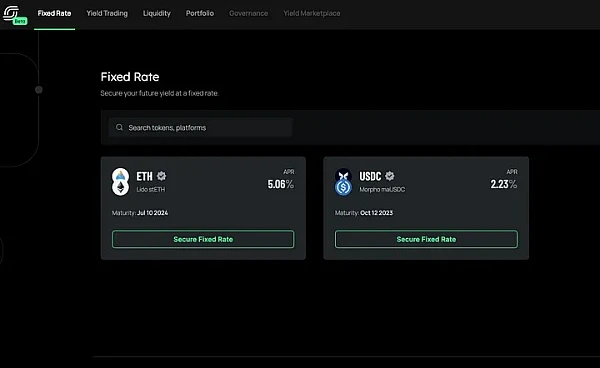Click the search magnifier icon
600x368 pixels.
pyautogui.click(x=119, y=127)
